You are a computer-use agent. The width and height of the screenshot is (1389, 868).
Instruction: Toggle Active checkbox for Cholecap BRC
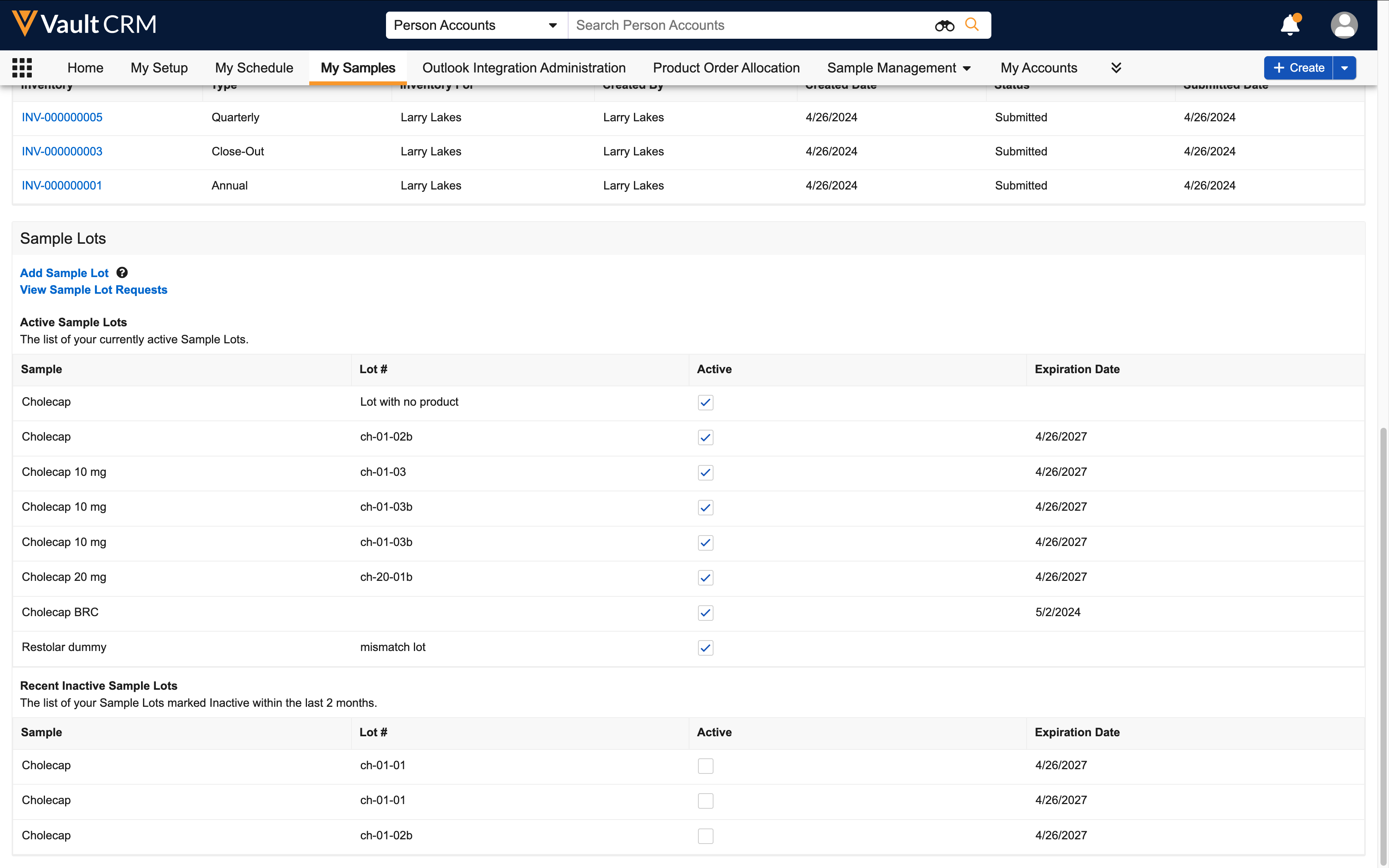pos(705,613)
